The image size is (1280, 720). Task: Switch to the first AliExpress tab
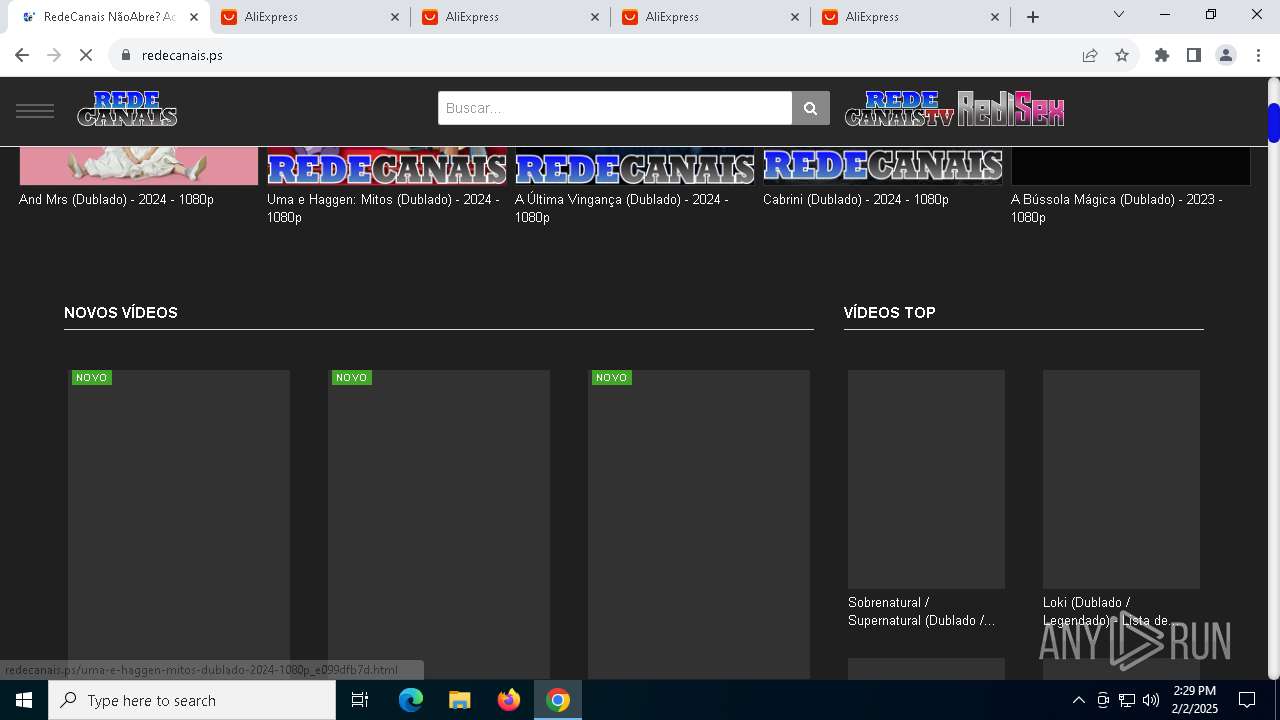310,17
